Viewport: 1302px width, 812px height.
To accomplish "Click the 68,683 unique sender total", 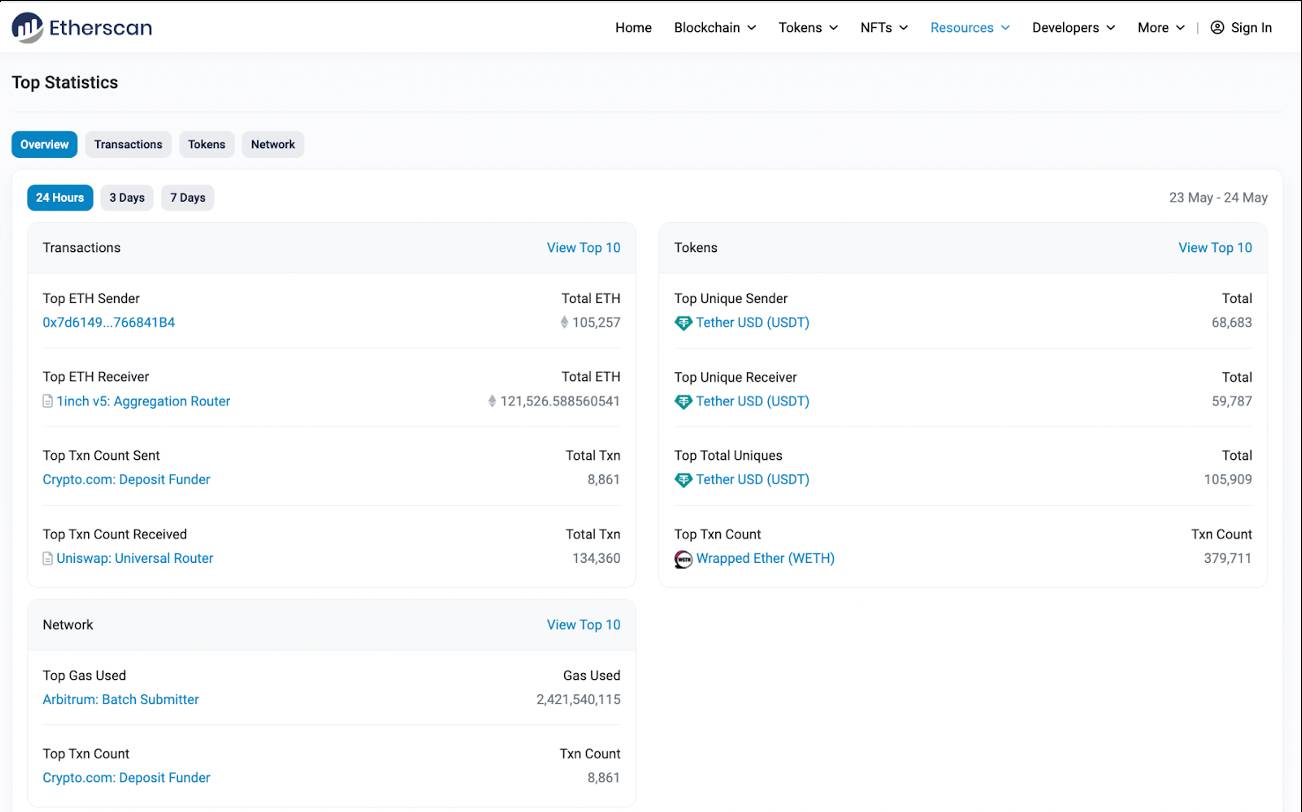I will [x=1231, y=323].
